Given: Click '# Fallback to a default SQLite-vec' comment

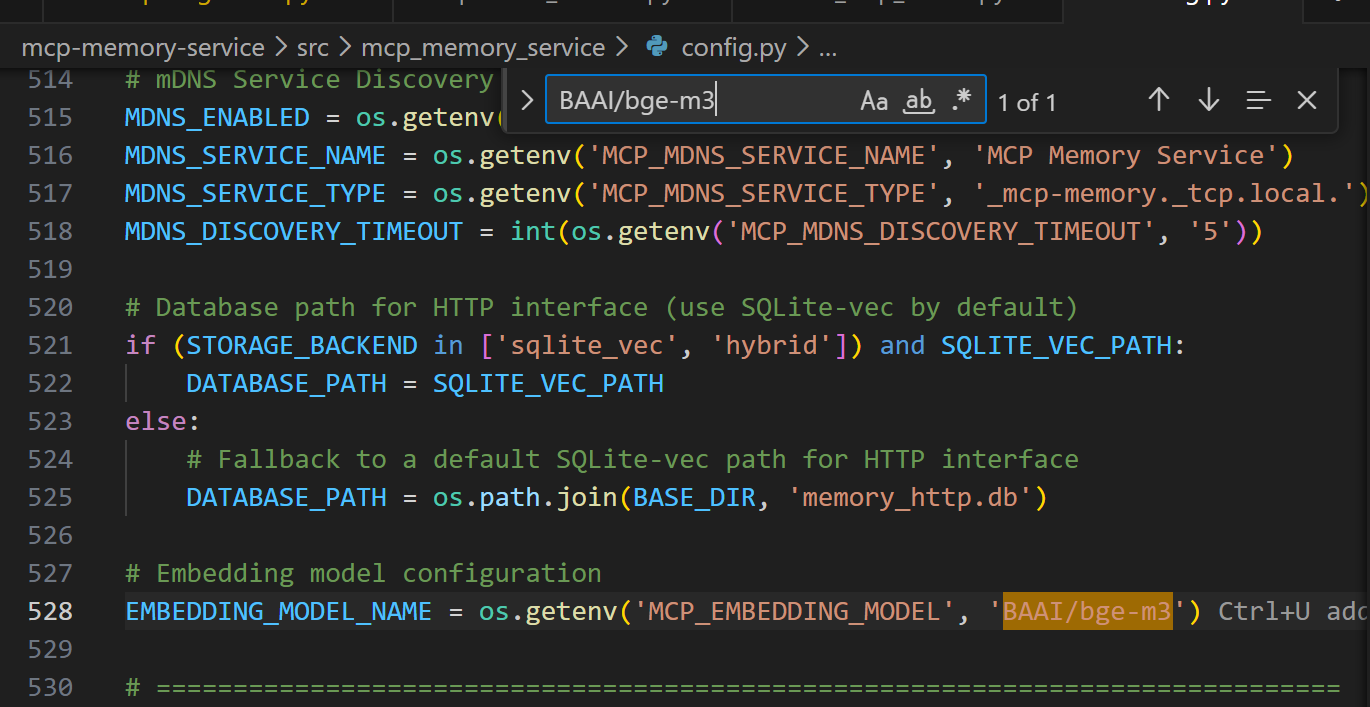Looking at the screenshot, I should [x=632, y=459].
